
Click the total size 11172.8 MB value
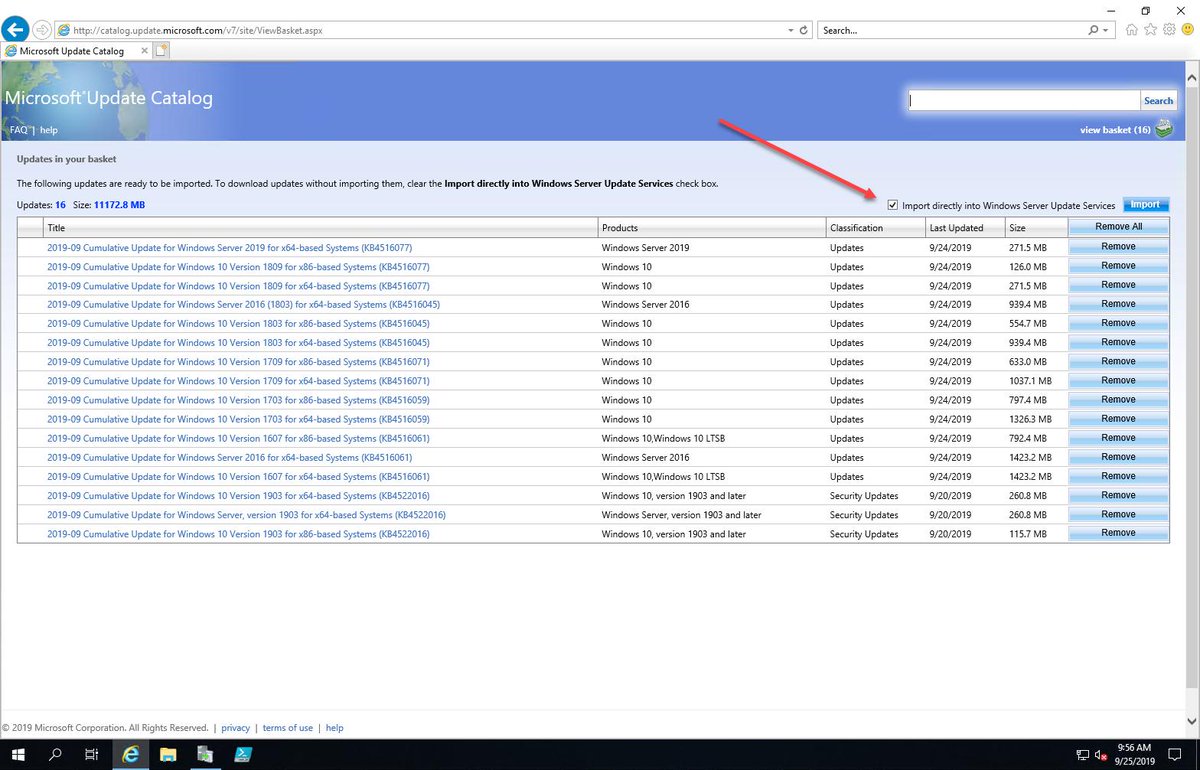point(119,205)
